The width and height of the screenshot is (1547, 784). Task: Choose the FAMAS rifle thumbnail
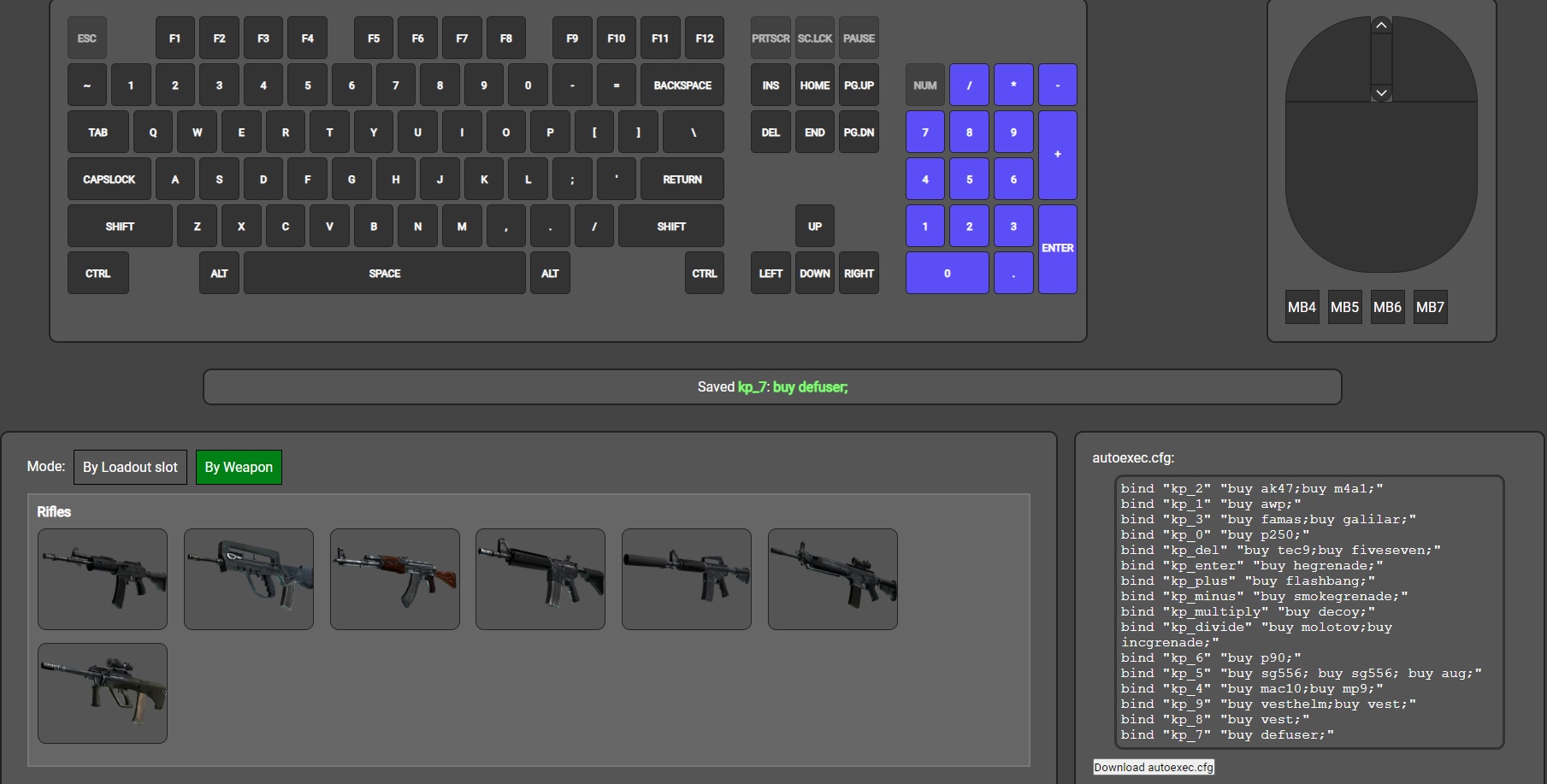249,579
